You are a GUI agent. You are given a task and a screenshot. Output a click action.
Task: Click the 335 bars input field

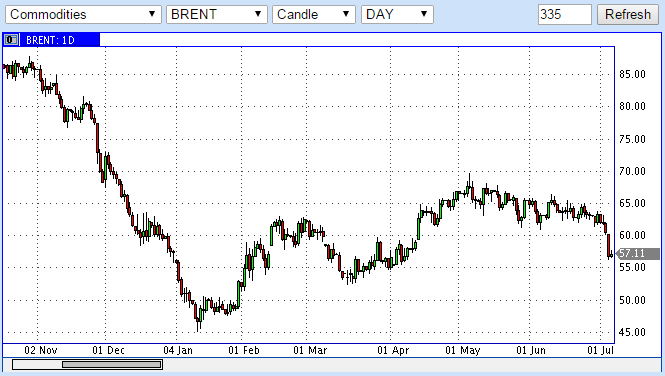pyautogui.click(x=564, y=14)
